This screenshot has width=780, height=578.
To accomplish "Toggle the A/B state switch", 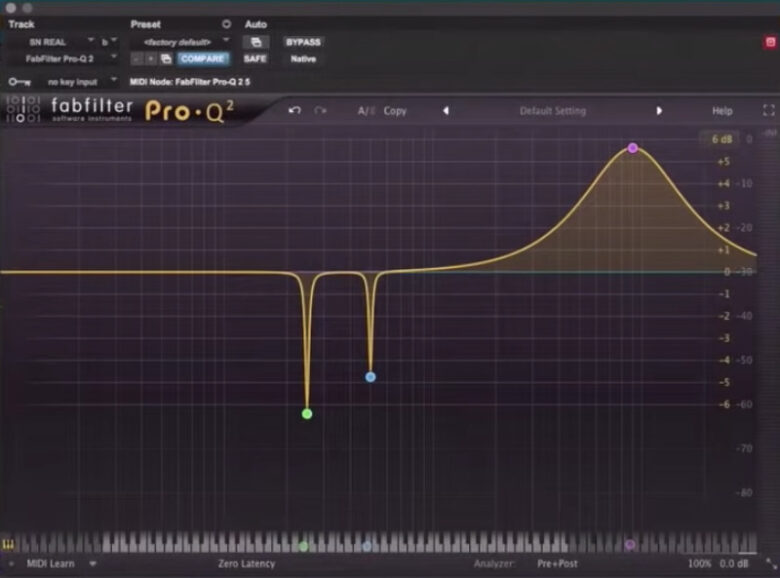I will [366, 111].
